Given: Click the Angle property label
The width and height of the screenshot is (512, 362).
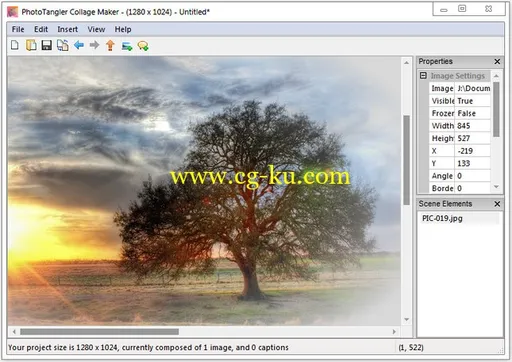Looking at the screenshot, I should [442, 176].
